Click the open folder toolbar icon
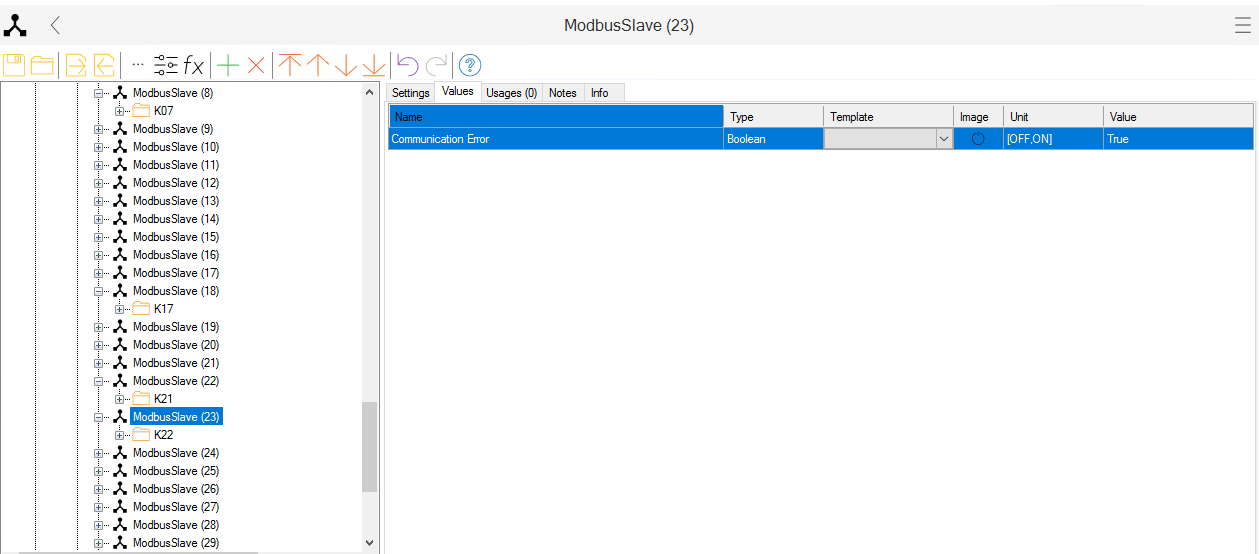 click(x=42, y=66)
